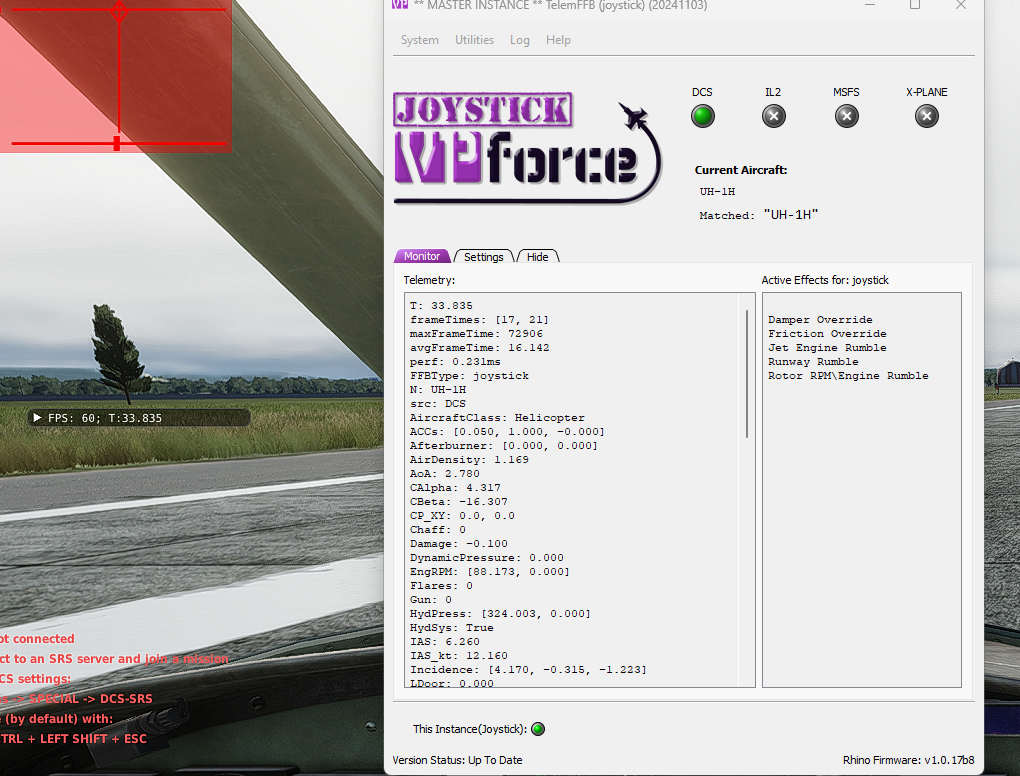Viewport: 1020px width, 776px height.
Task: Click the 'Rhino Firmware: v1.0.17b8' text
Action: (908, 760)
